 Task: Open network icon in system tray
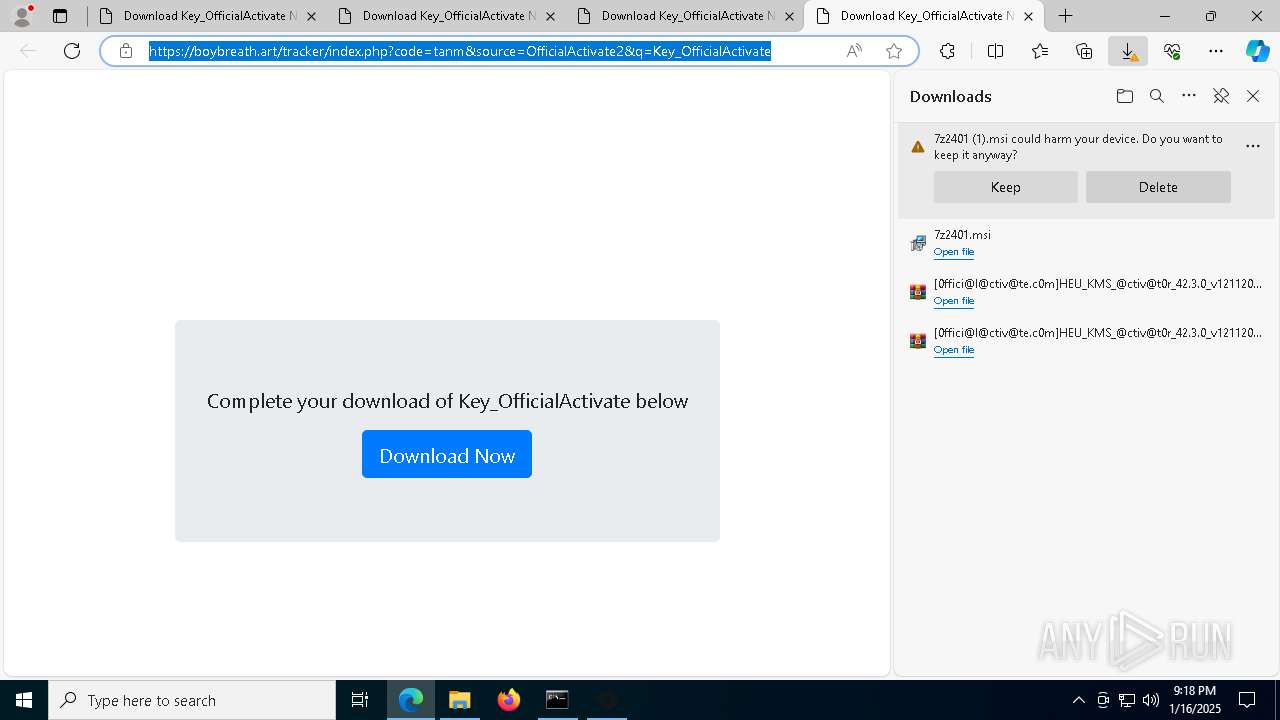click(x=1127, y=700)
